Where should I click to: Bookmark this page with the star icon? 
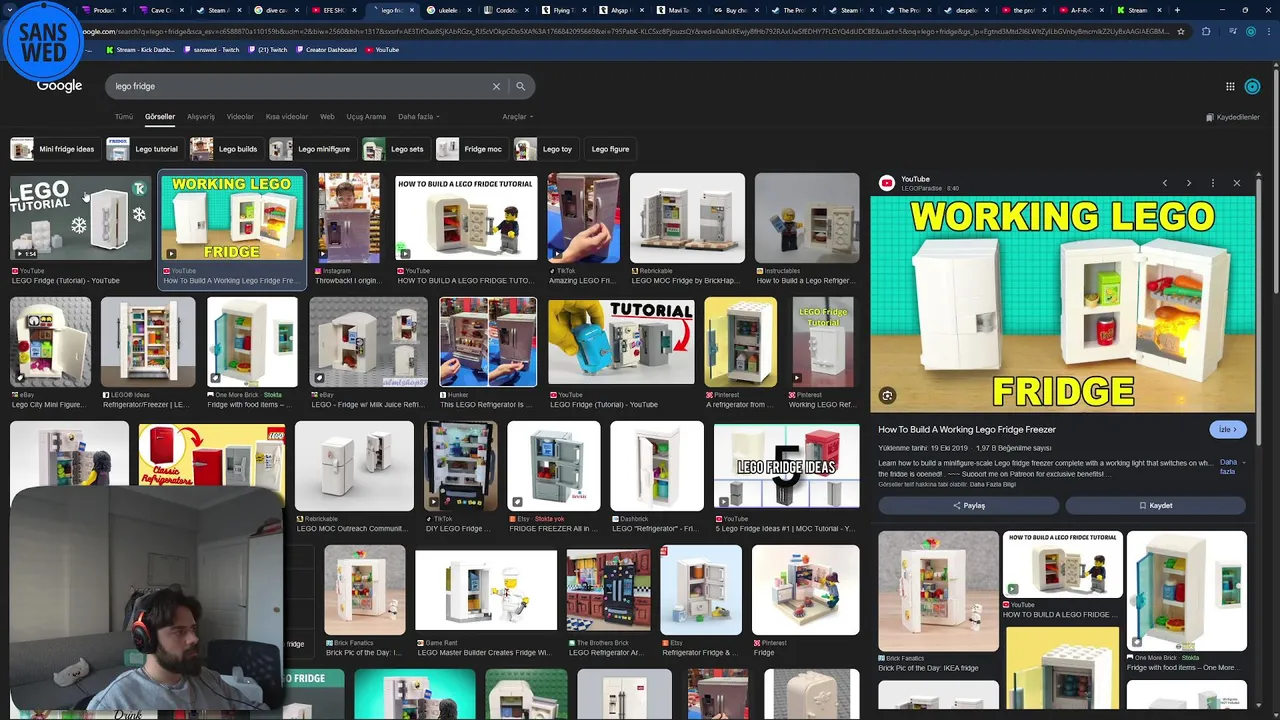tap(1181, 31)
